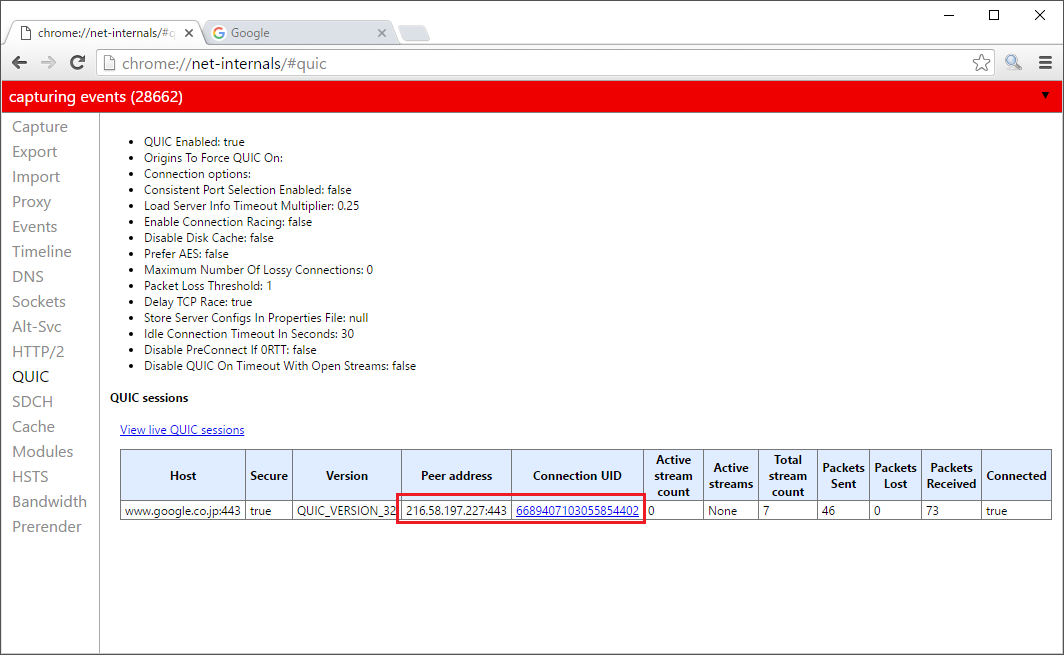
Task: Open the Chrome hamburger menu
Action: 1045,63
